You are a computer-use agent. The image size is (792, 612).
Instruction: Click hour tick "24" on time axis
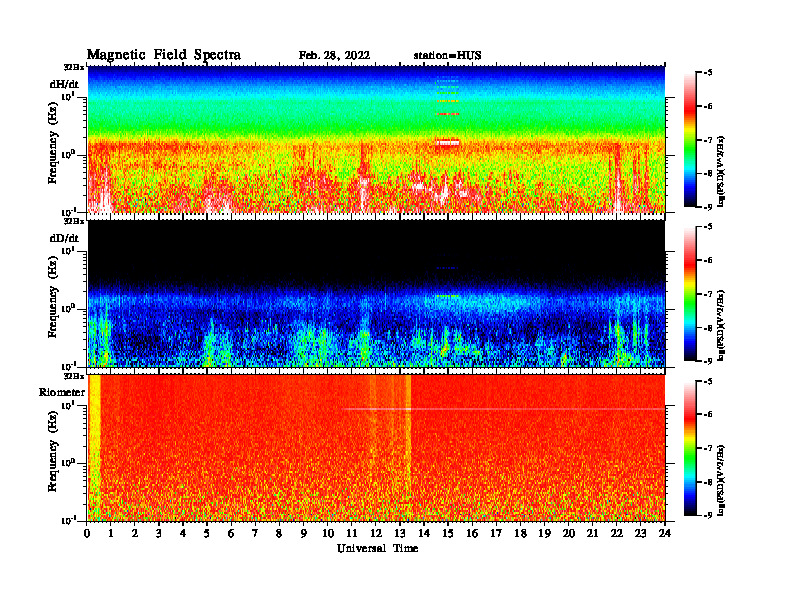click(665, 534)
